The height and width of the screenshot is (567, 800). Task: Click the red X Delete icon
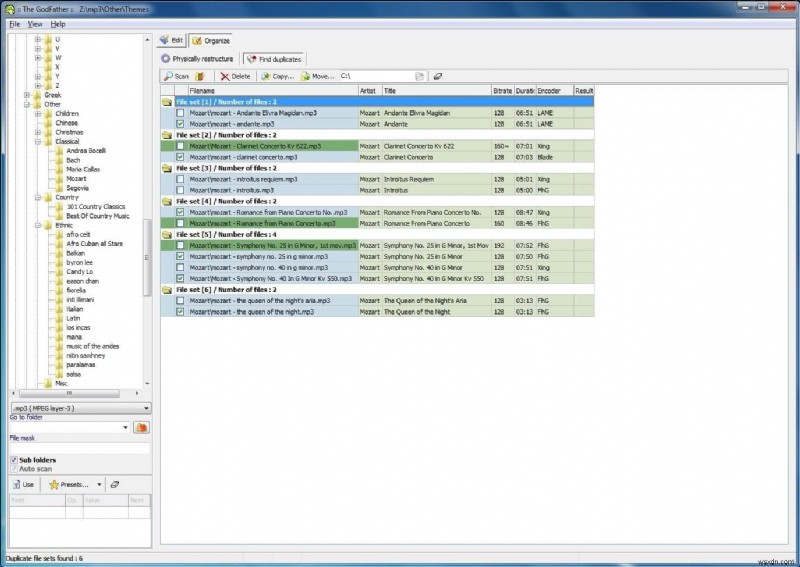225,77
